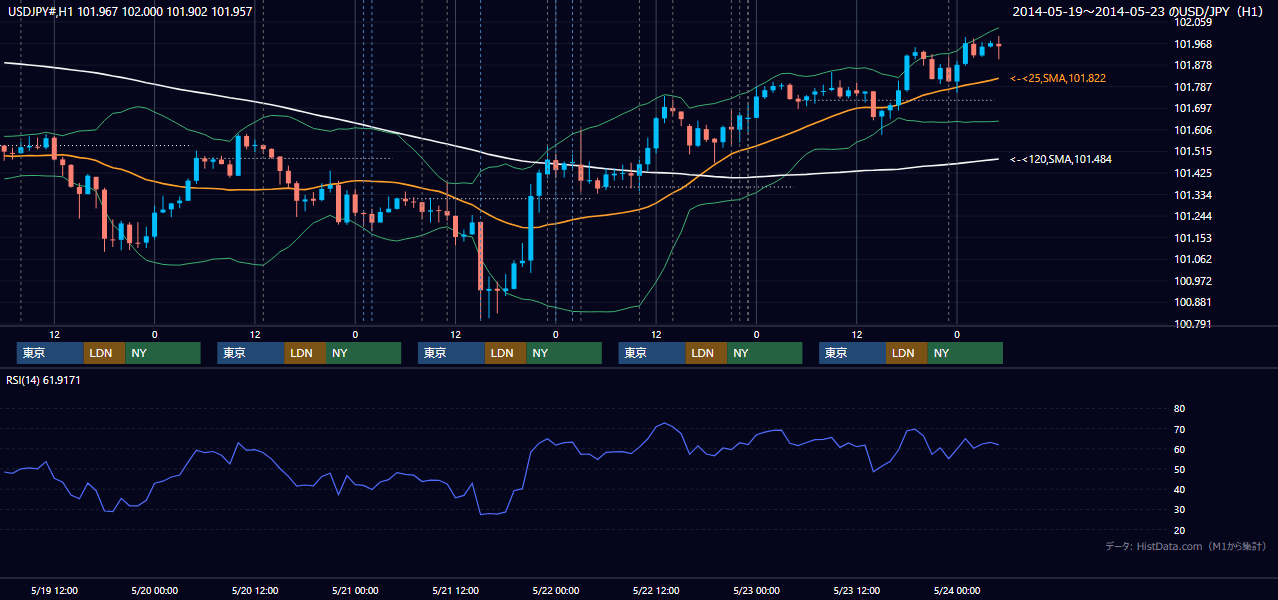Select the 5/24 00:00 date label
Screen dimensions: 1278x600
coord(957,590)
